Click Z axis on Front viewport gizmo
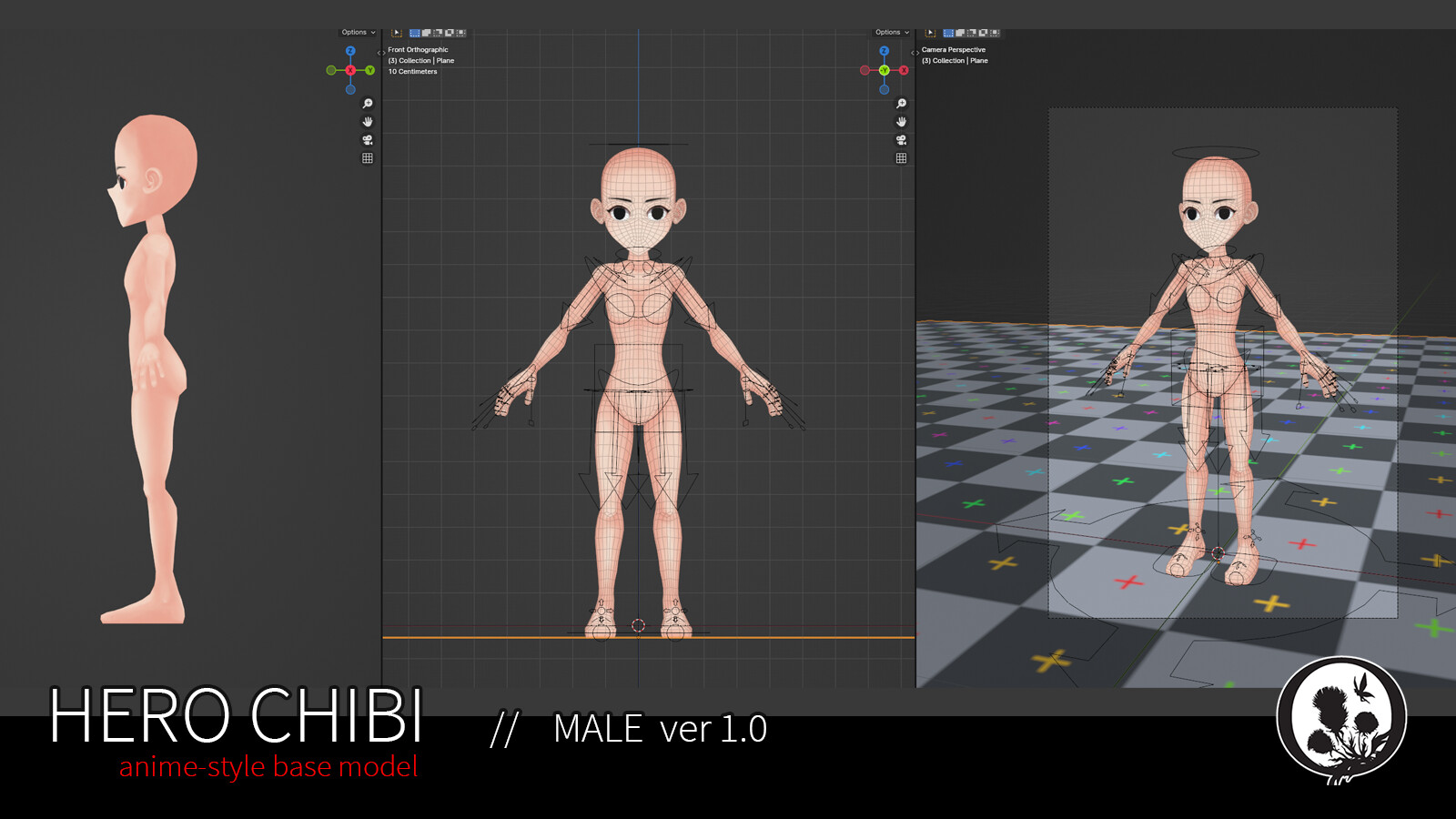Image resolution: width=1456 pixels, height=819 pixels. tap(350, 51)
